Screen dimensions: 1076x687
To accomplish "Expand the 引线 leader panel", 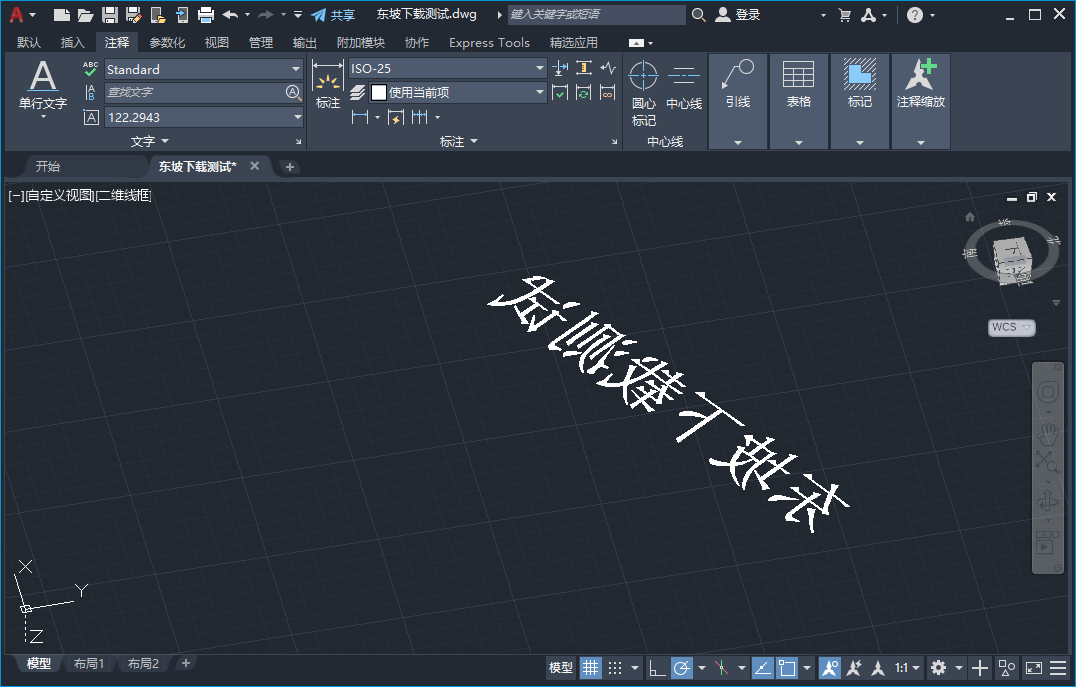I will 738,143.
